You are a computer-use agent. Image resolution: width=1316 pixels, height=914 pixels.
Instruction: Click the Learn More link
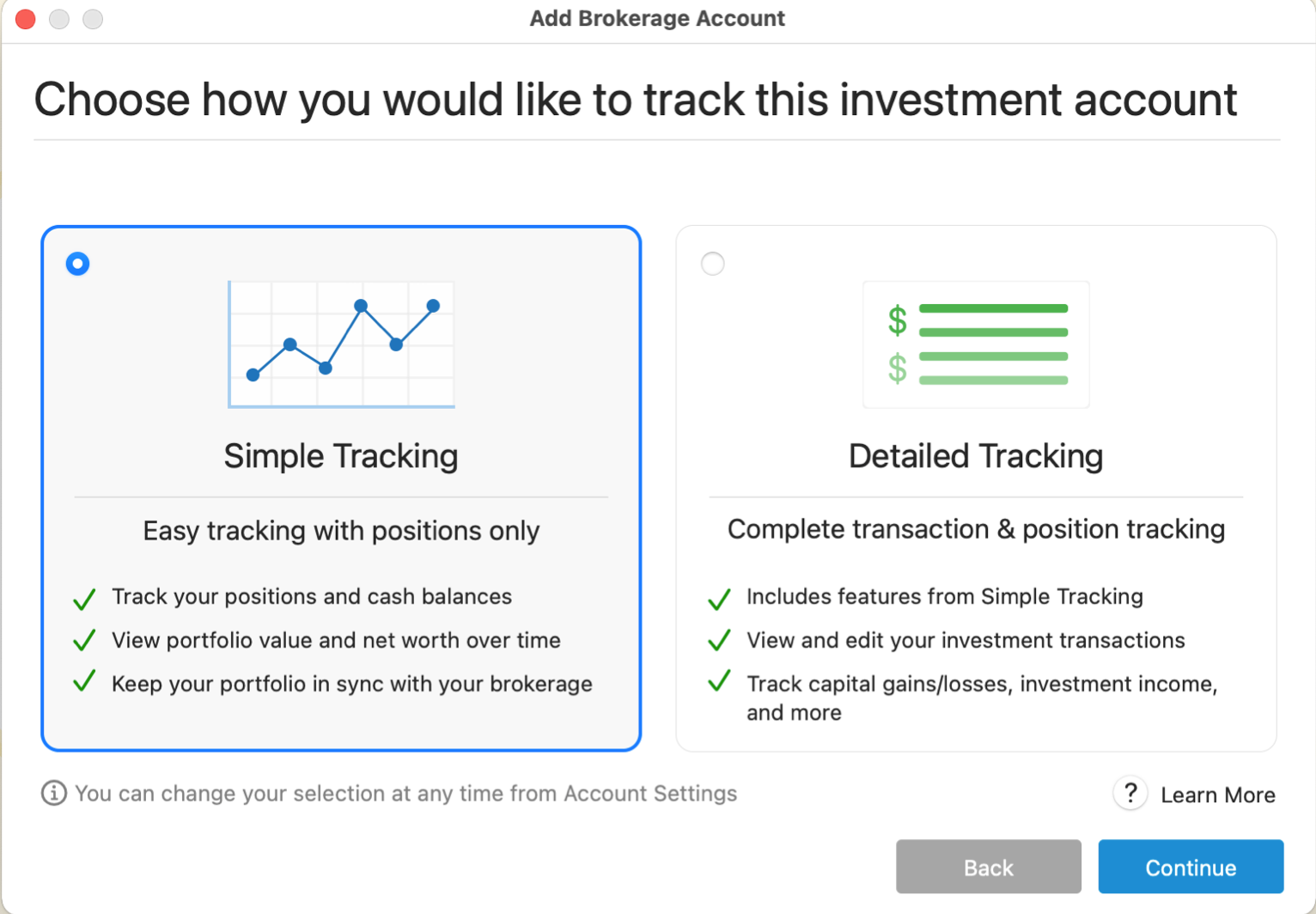click(1218, 795)
